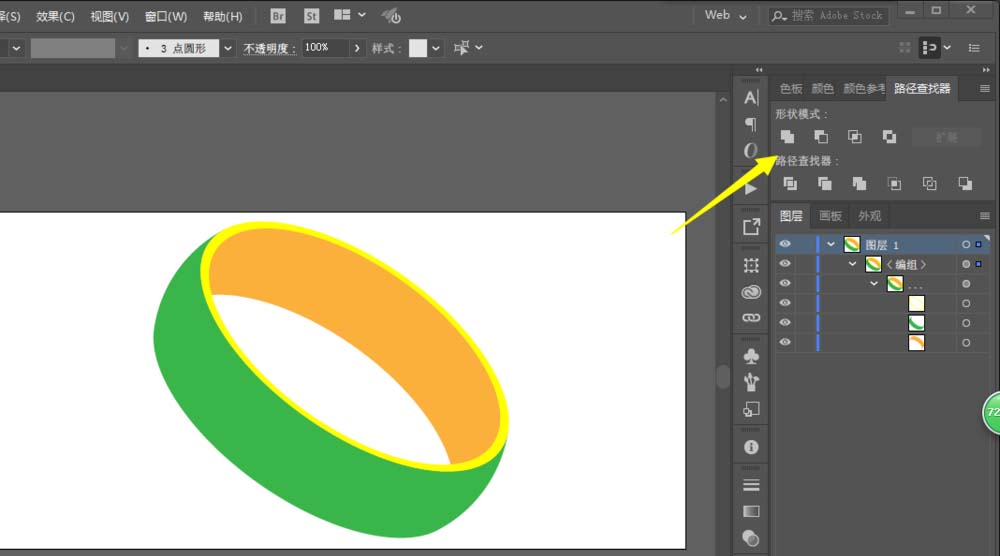Open the Graphic Styles panel icon

coord(751,409)
